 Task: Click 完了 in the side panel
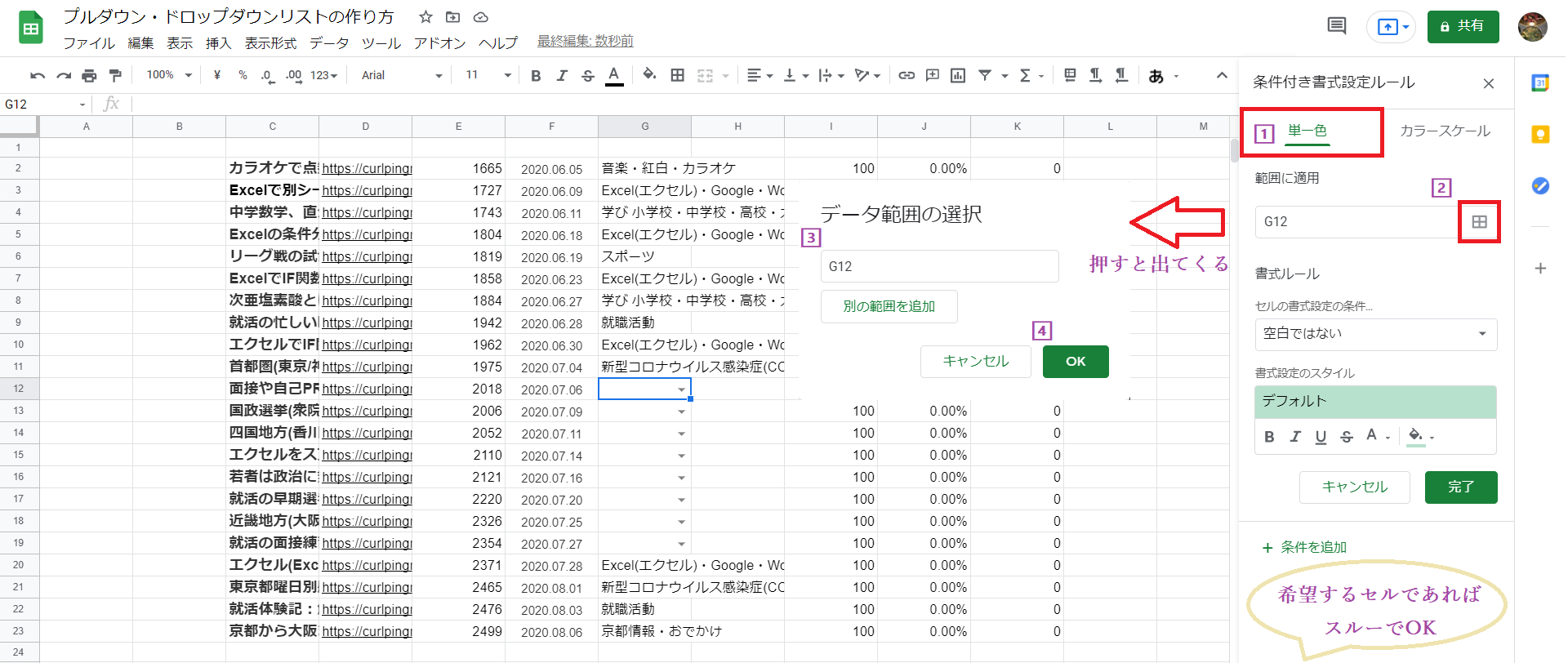pos(1461,487)
